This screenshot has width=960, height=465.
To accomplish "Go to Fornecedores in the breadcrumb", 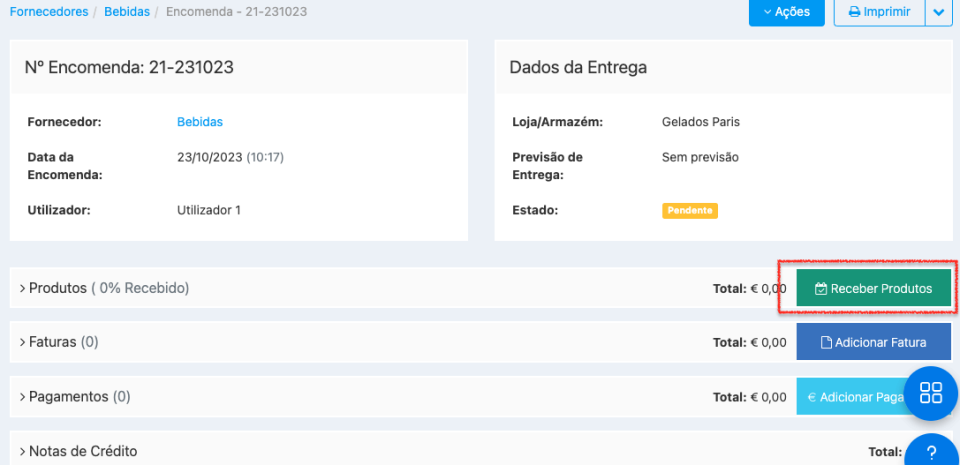I will point(49,12).
